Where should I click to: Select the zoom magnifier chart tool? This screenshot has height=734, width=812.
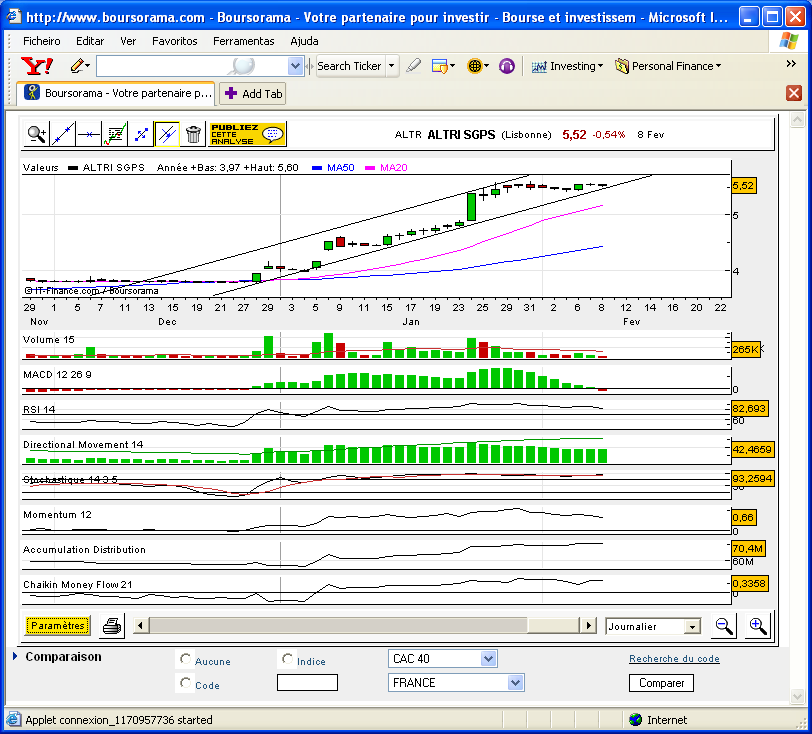point(37,134)
